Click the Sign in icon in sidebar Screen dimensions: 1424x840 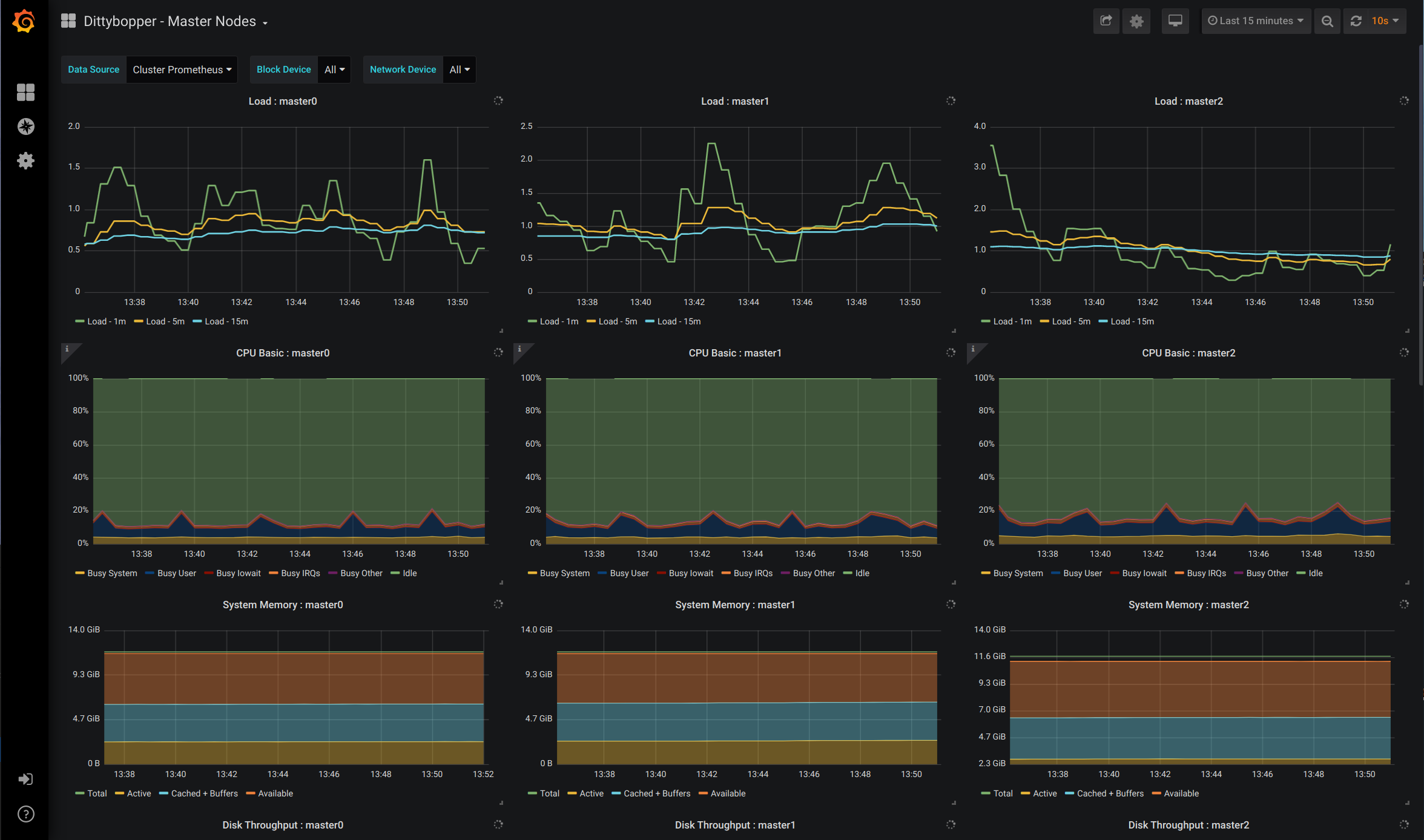[x=25, y=779]
